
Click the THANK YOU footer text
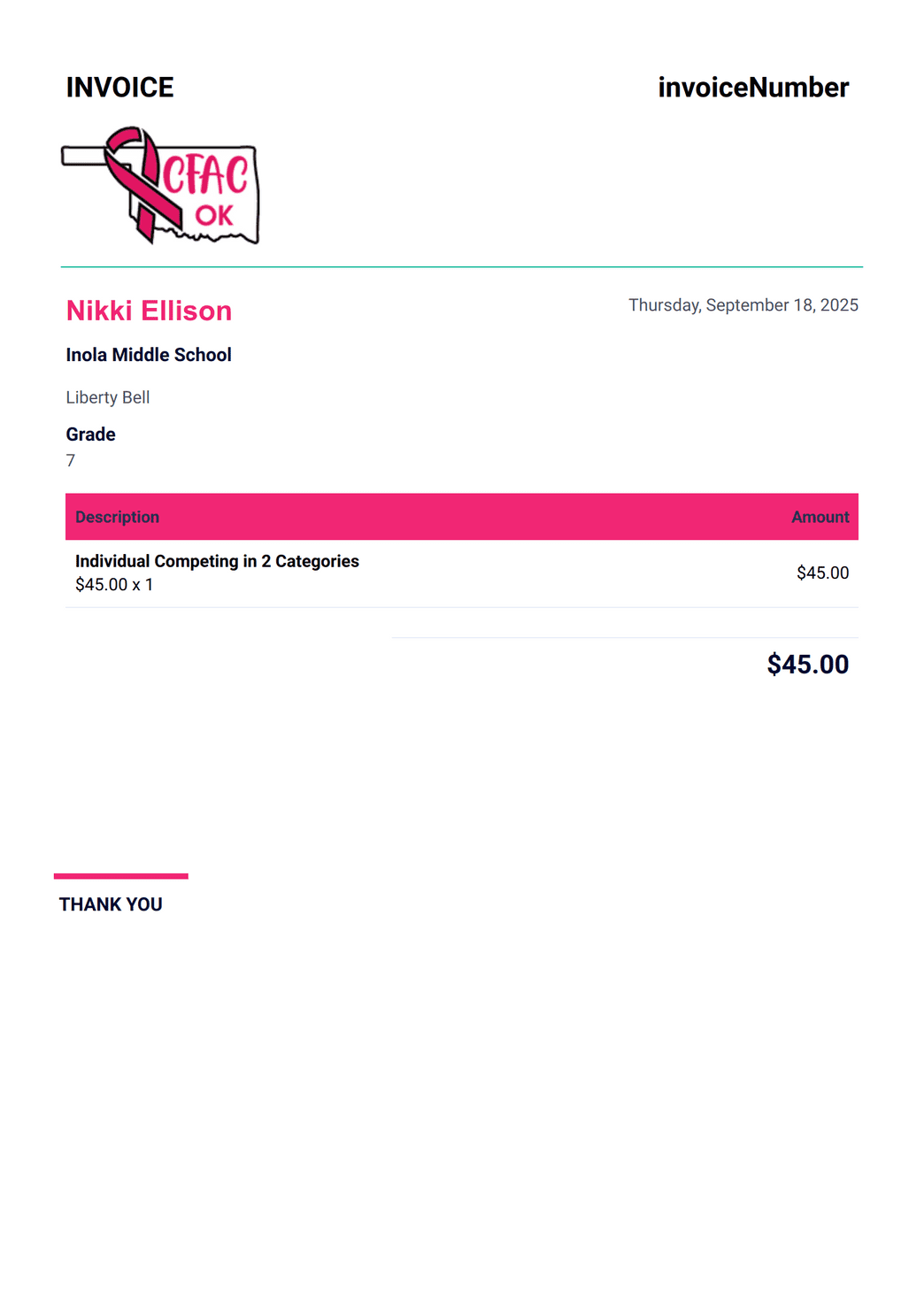[111, 904]
